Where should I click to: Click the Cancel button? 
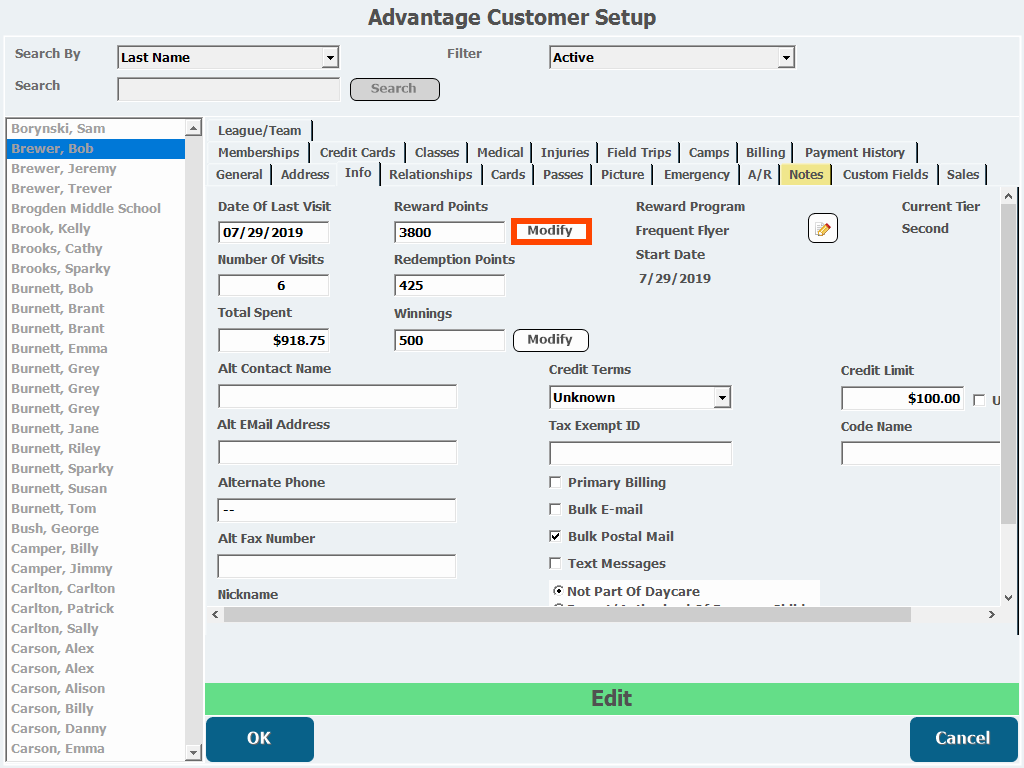(961, 739)
